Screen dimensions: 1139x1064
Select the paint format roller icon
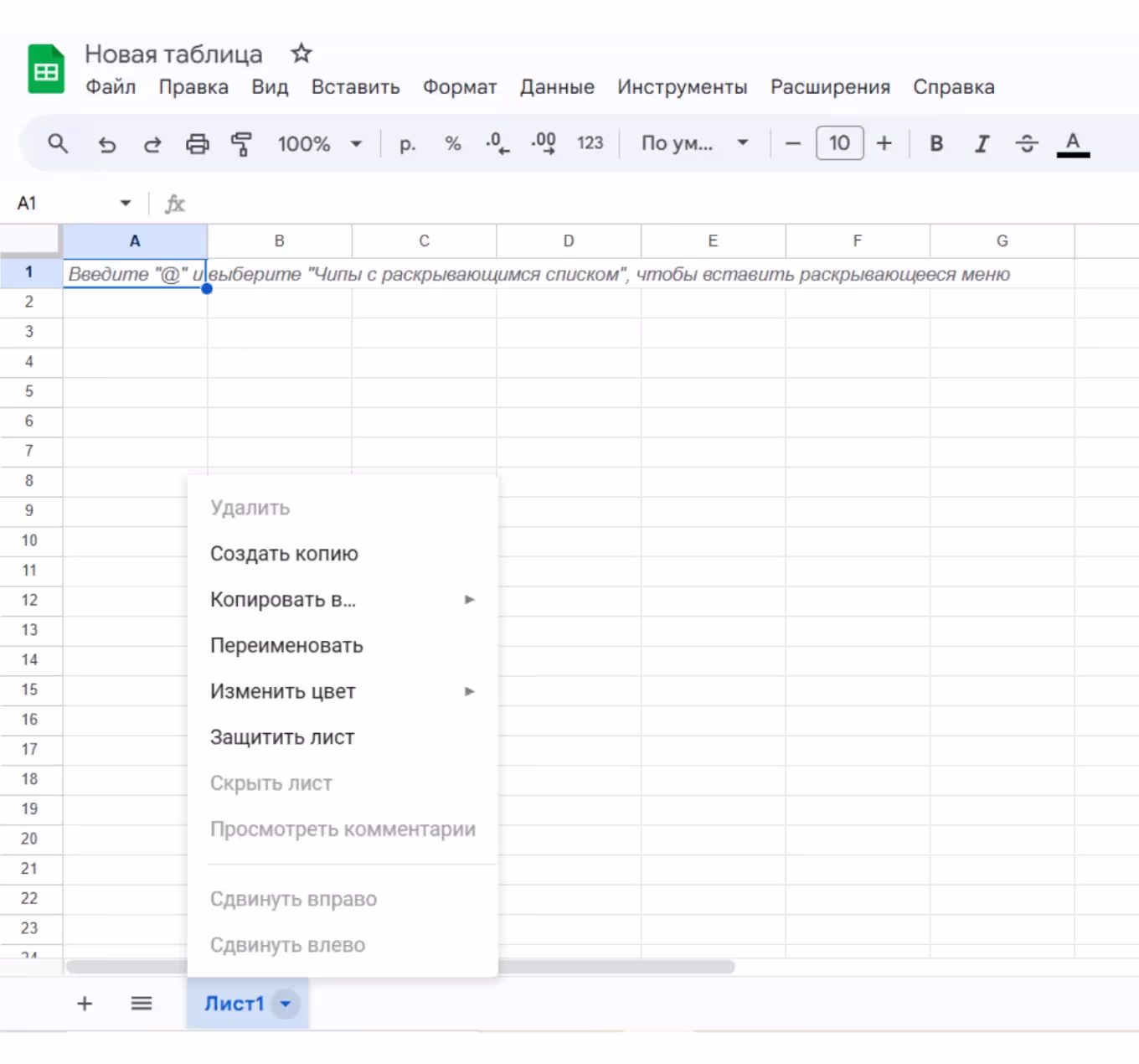click(x=241, y=144)
